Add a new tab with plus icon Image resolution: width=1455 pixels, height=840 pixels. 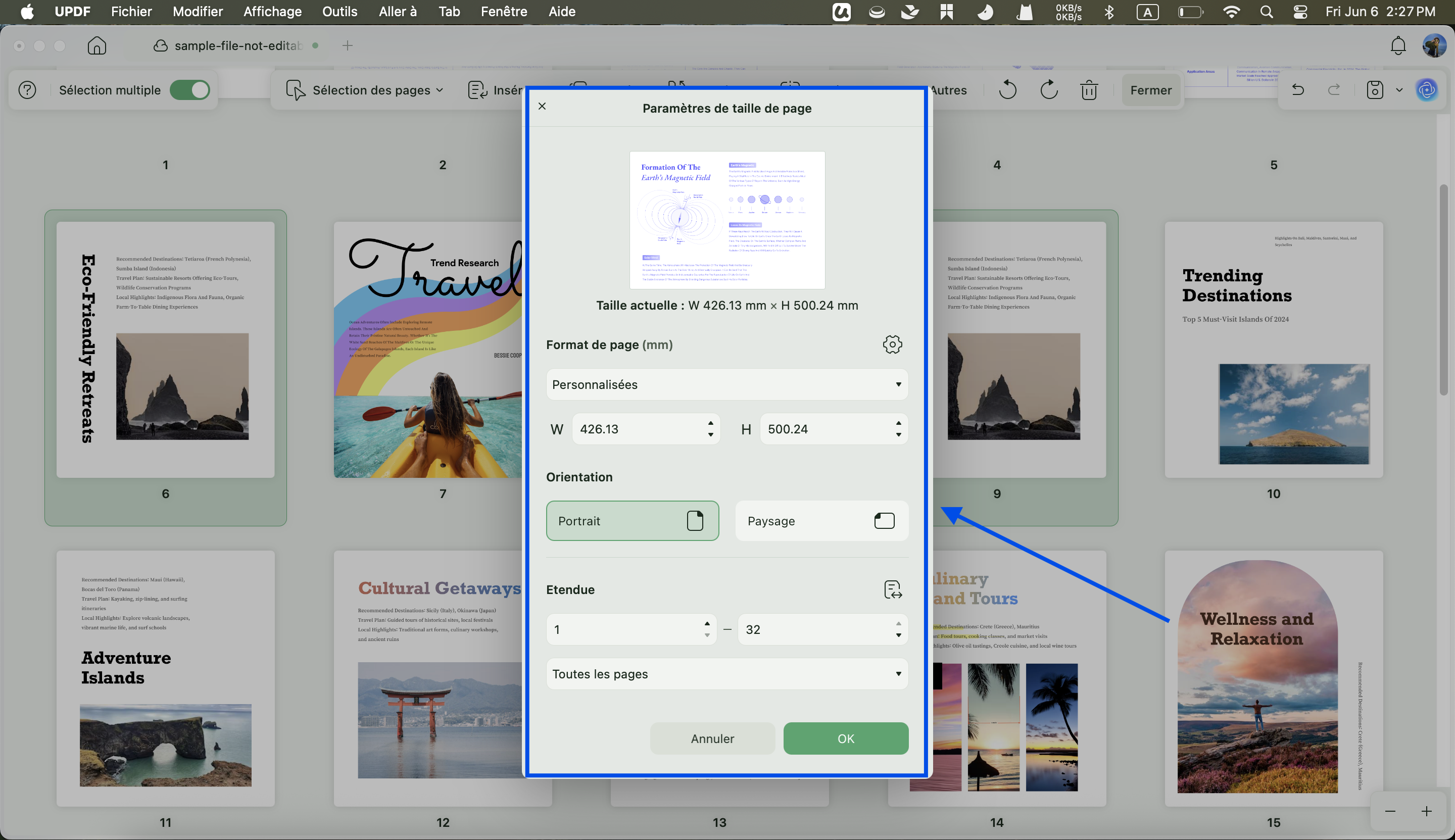coord(347,45)
